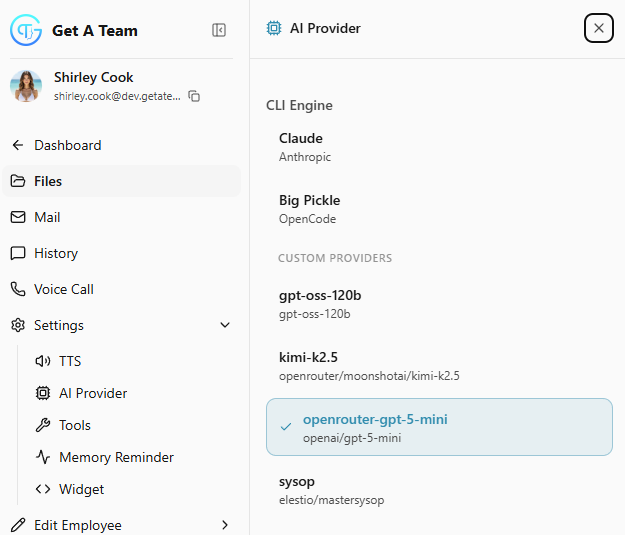
Task: Open the History page
Action: tap(55, 253)
